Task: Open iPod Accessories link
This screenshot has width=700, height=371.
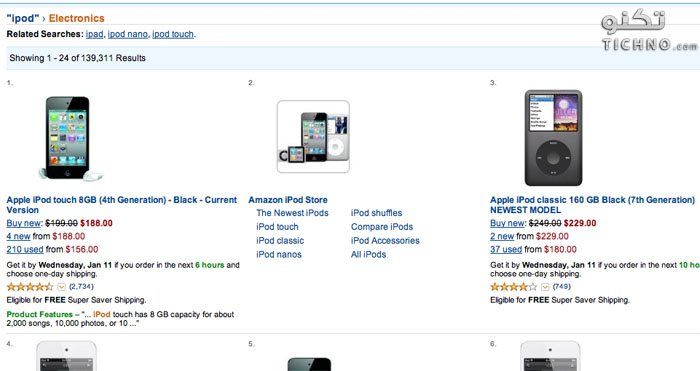Action: [385, 241]
